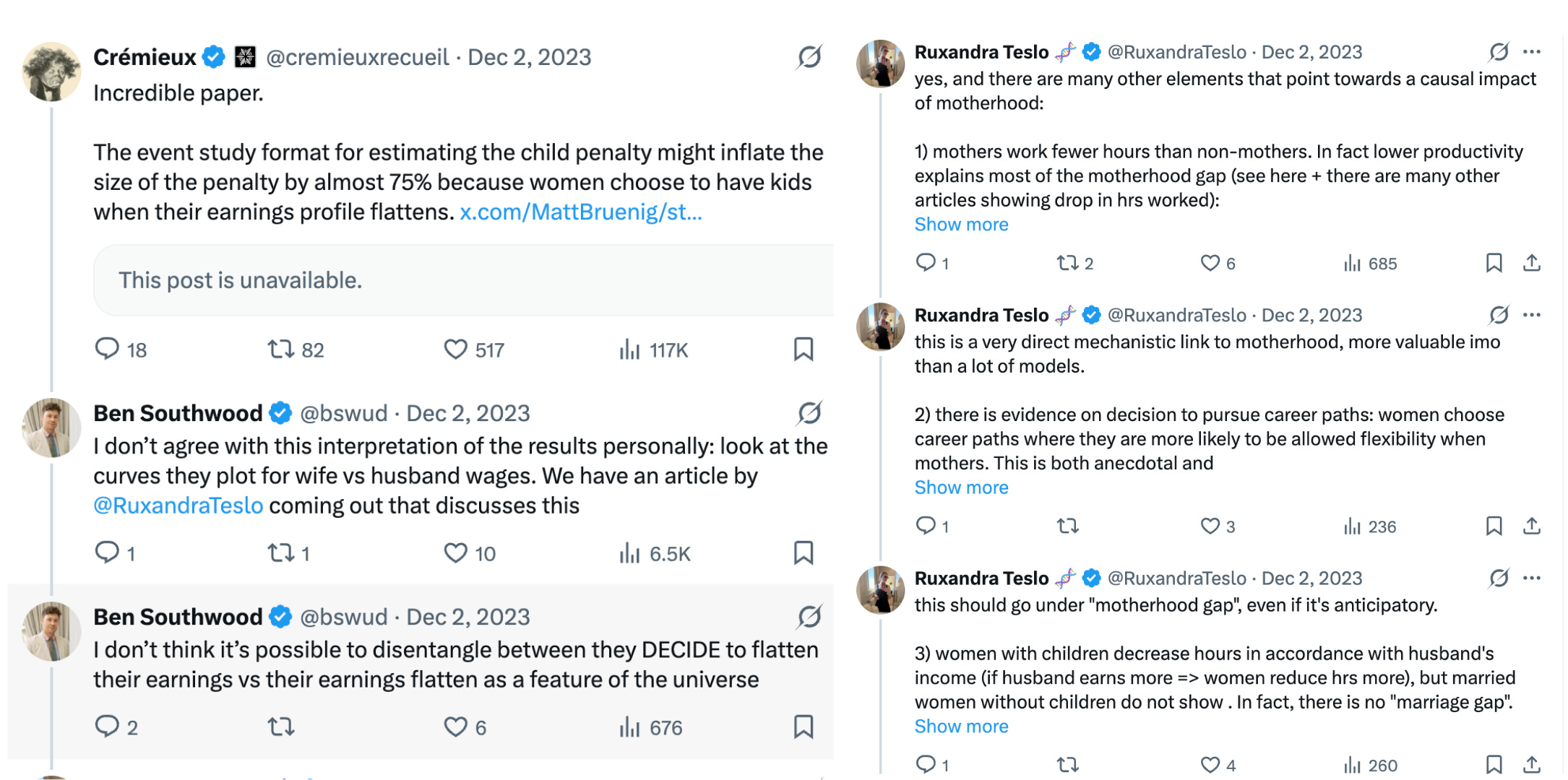The image size is (1568, 780).
Task: Open Crémieux's profile avatar
Action: (51, 71)
